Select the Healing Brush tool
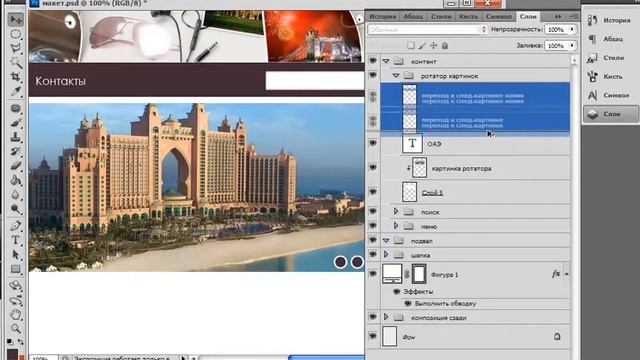This screenshot has width=640, height=360. click(16, 108)
